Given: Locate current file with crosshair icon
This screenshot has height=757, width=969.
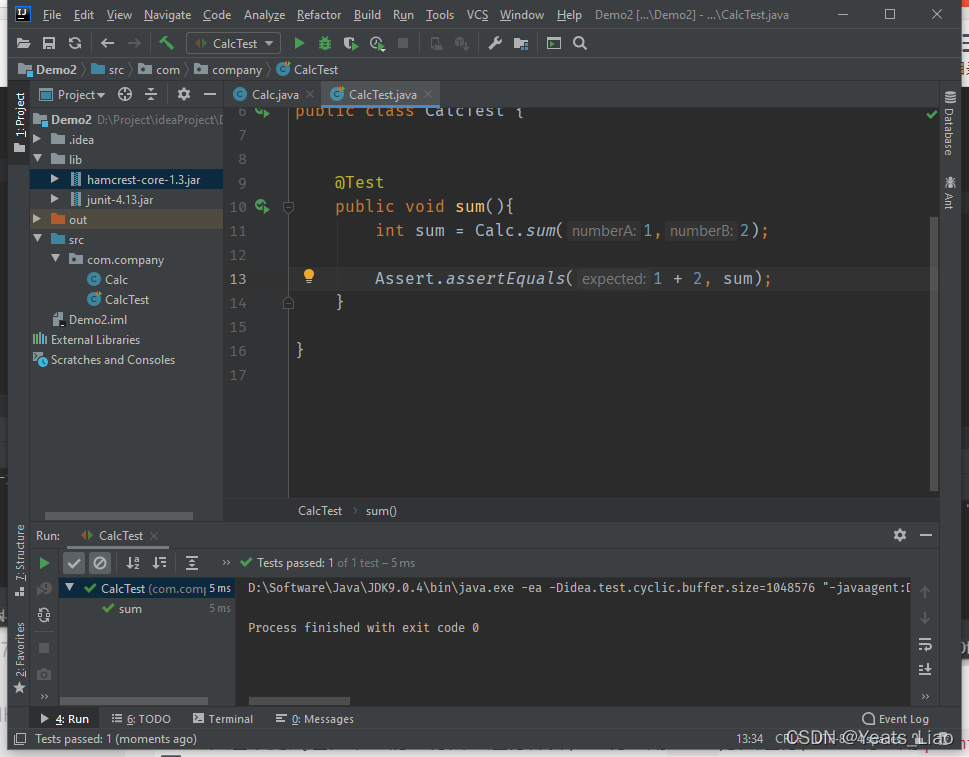Looking at the screenshot, I should click(x=125, y=95).
